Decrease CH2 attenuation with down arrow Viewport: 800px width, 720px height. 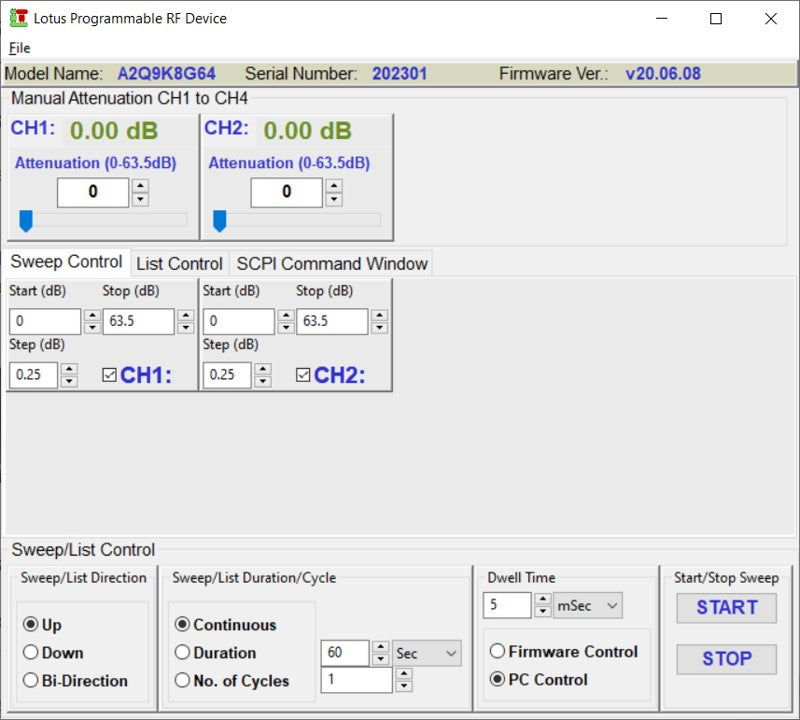[334, 199]
